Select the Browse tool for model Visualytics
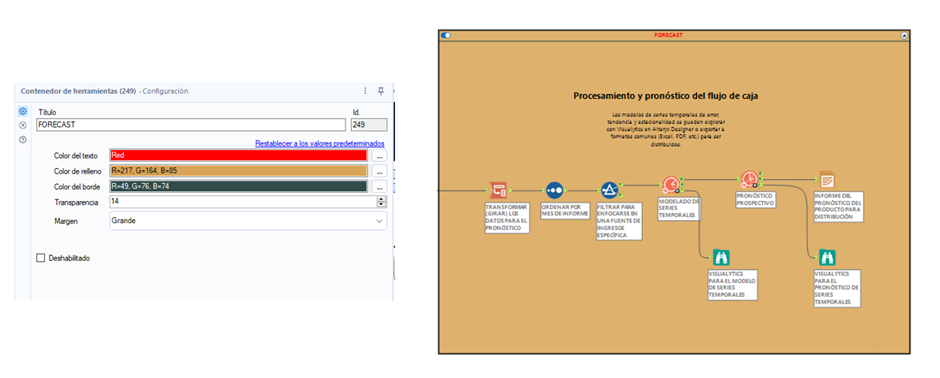 pos(721,258)
